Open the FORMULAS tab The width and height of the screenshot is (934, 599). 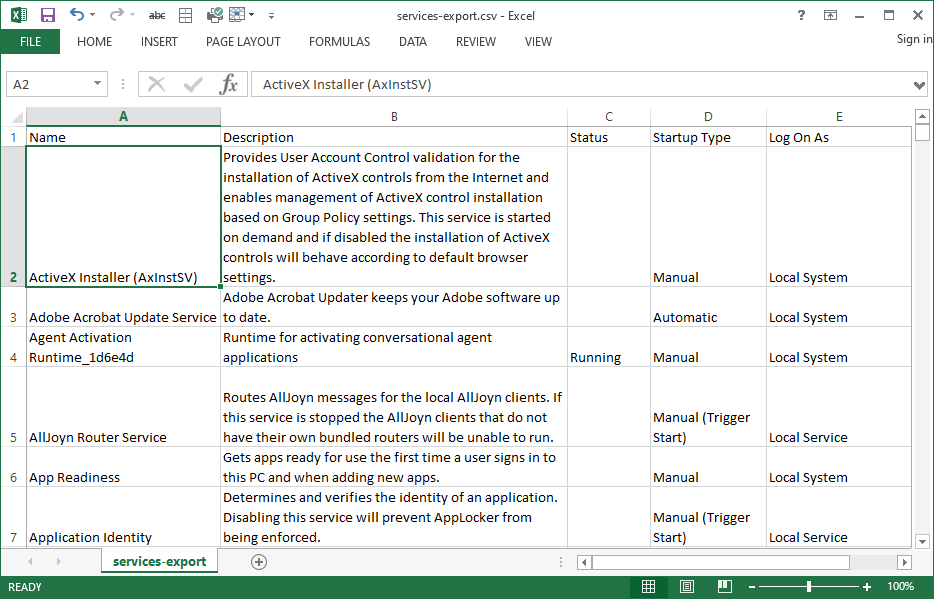340,42
